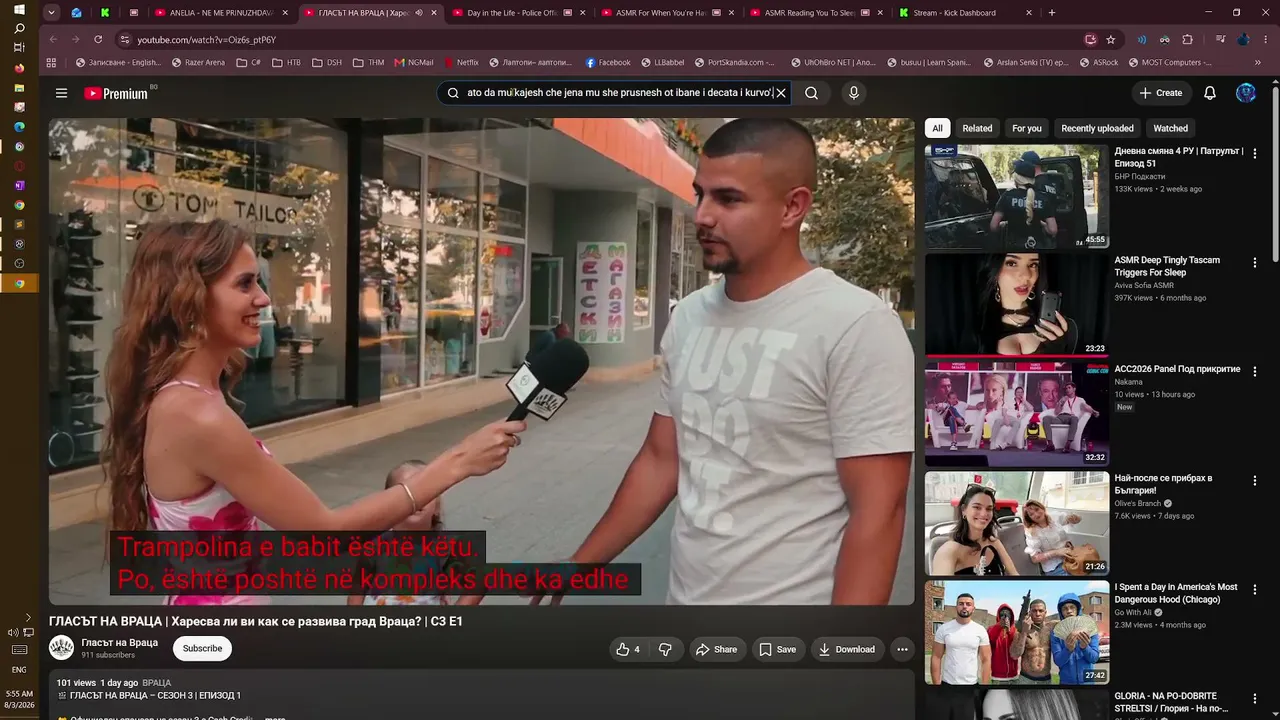Switch to the Day in the Life tab
Image resolution: width=1280 pixels, height=720 pixels.
(518, 13)
